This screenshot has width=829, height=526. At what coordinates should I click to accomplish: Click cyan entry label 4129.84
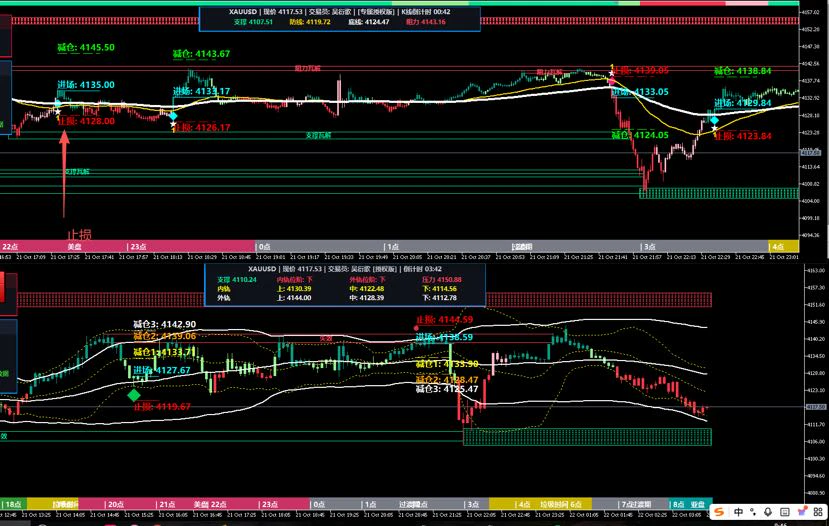tap(742, 103)
